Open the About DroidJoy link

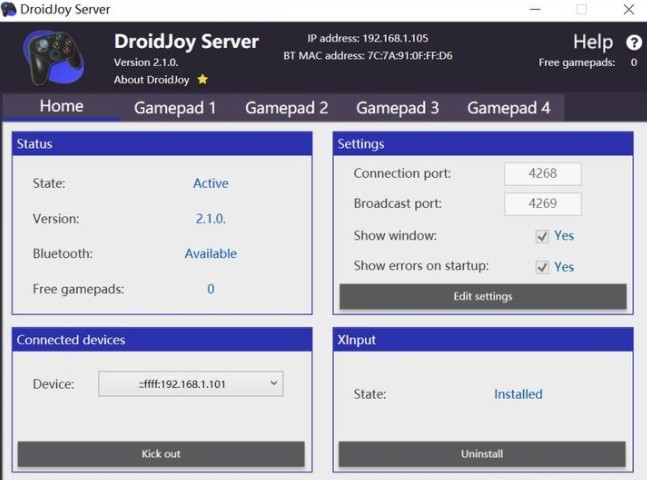[151, 80]
